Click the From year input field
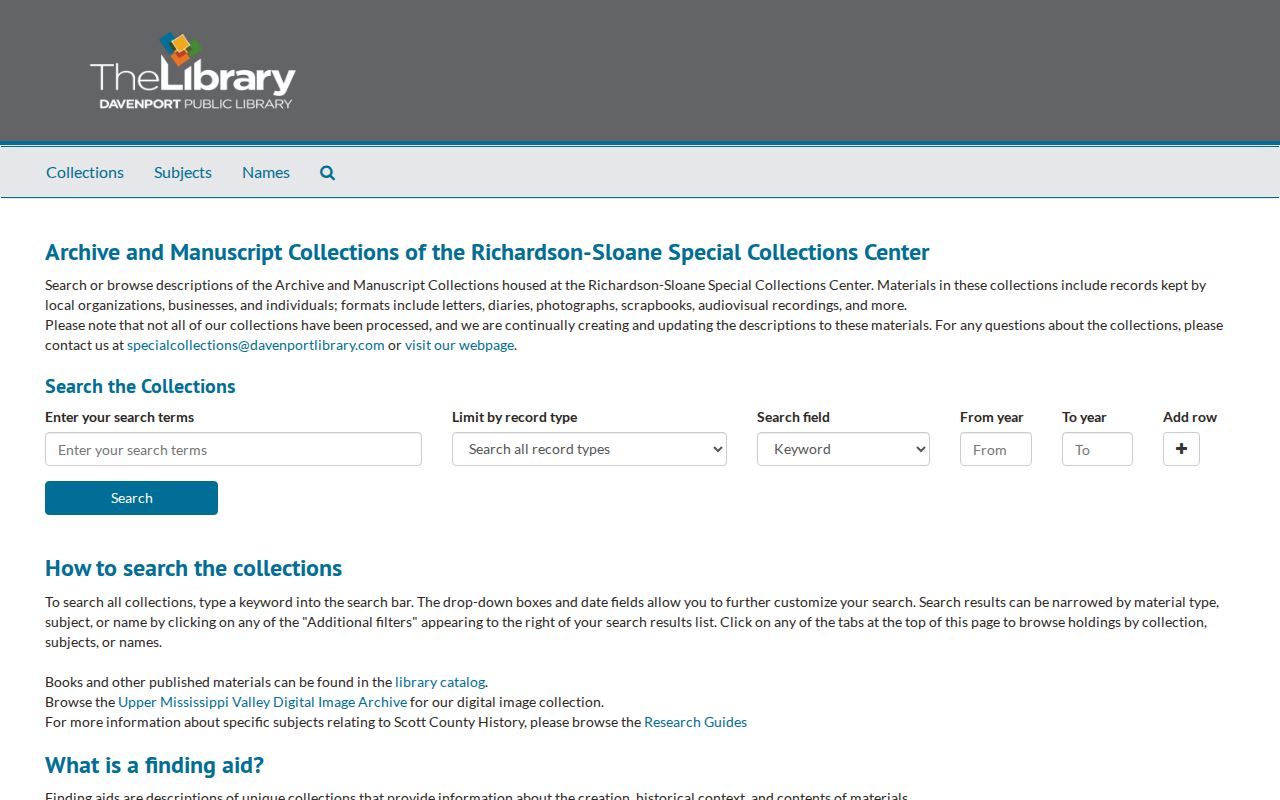The image size is (1280, 800). [995, 449]
